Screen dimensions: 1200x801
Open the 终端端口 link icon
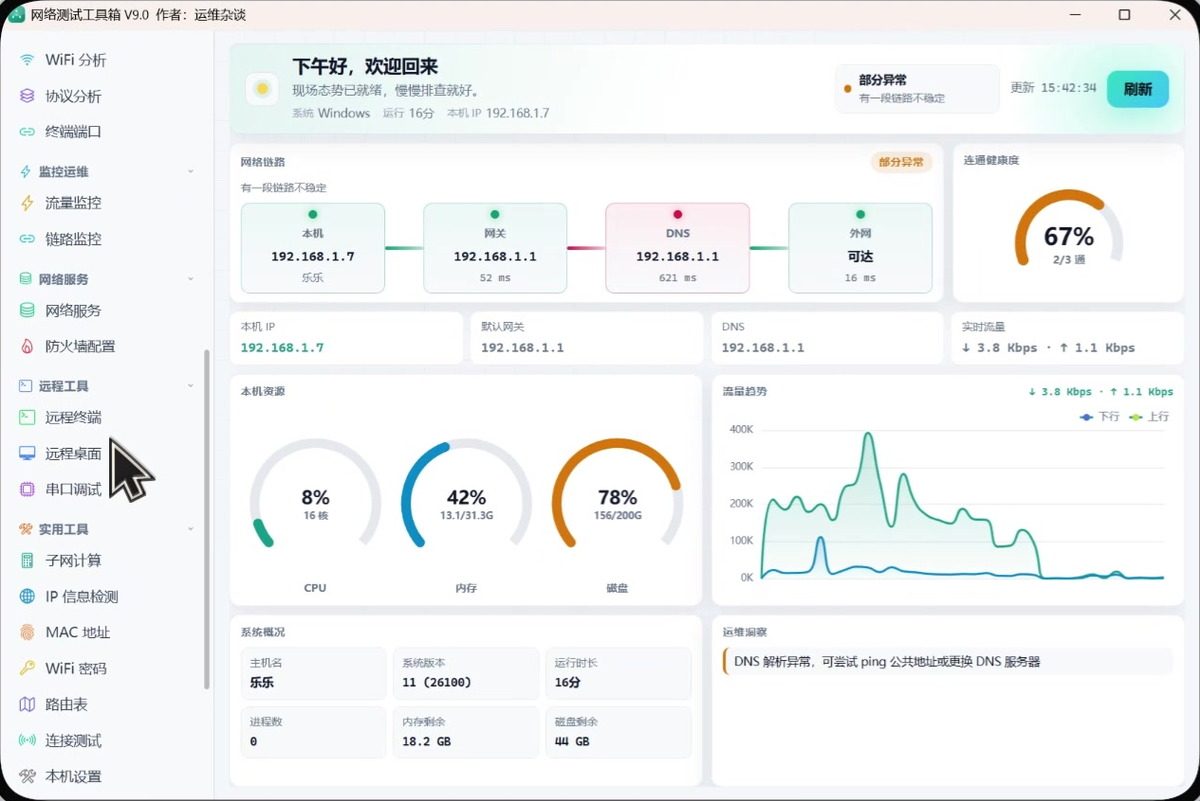(x=27, y=132)
